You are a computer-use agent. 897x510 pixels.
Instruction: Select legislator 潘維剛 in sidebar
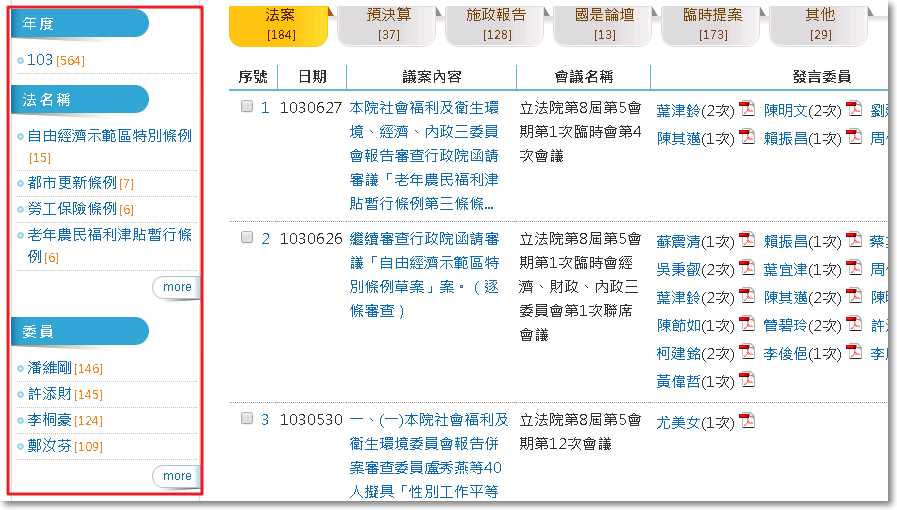point(50,368)
